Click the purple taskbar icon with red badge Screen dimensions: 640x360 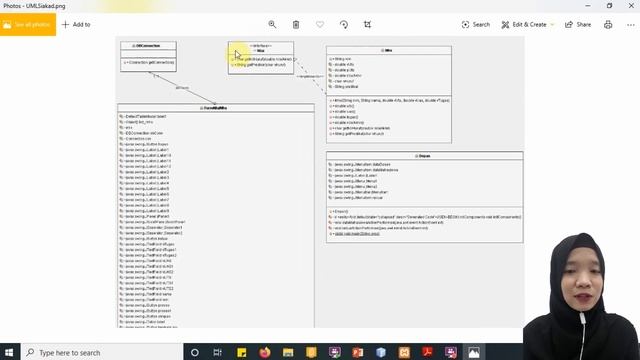coord(451,352)
